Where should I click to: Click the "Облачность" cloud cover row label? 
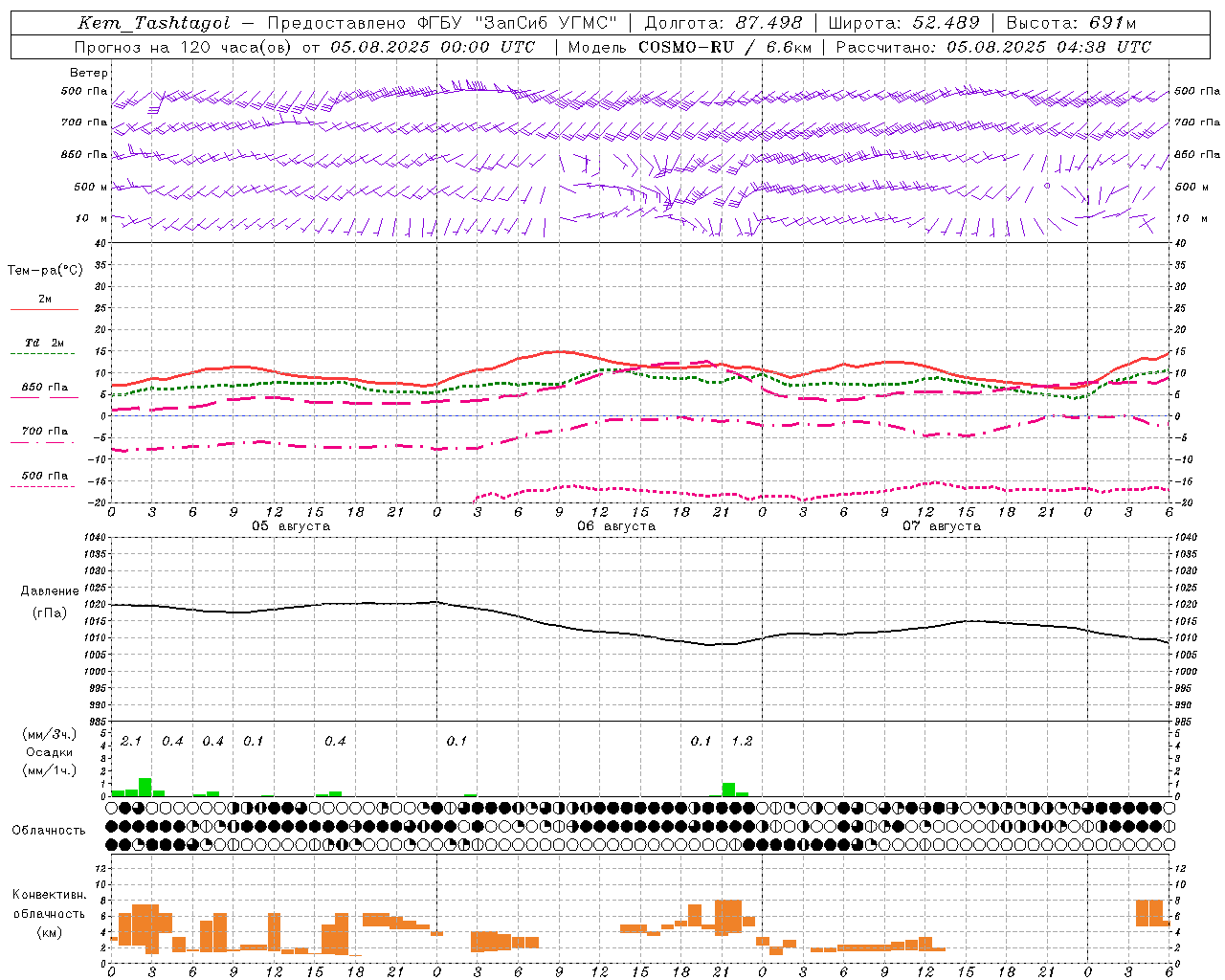[x=49, y=831]
